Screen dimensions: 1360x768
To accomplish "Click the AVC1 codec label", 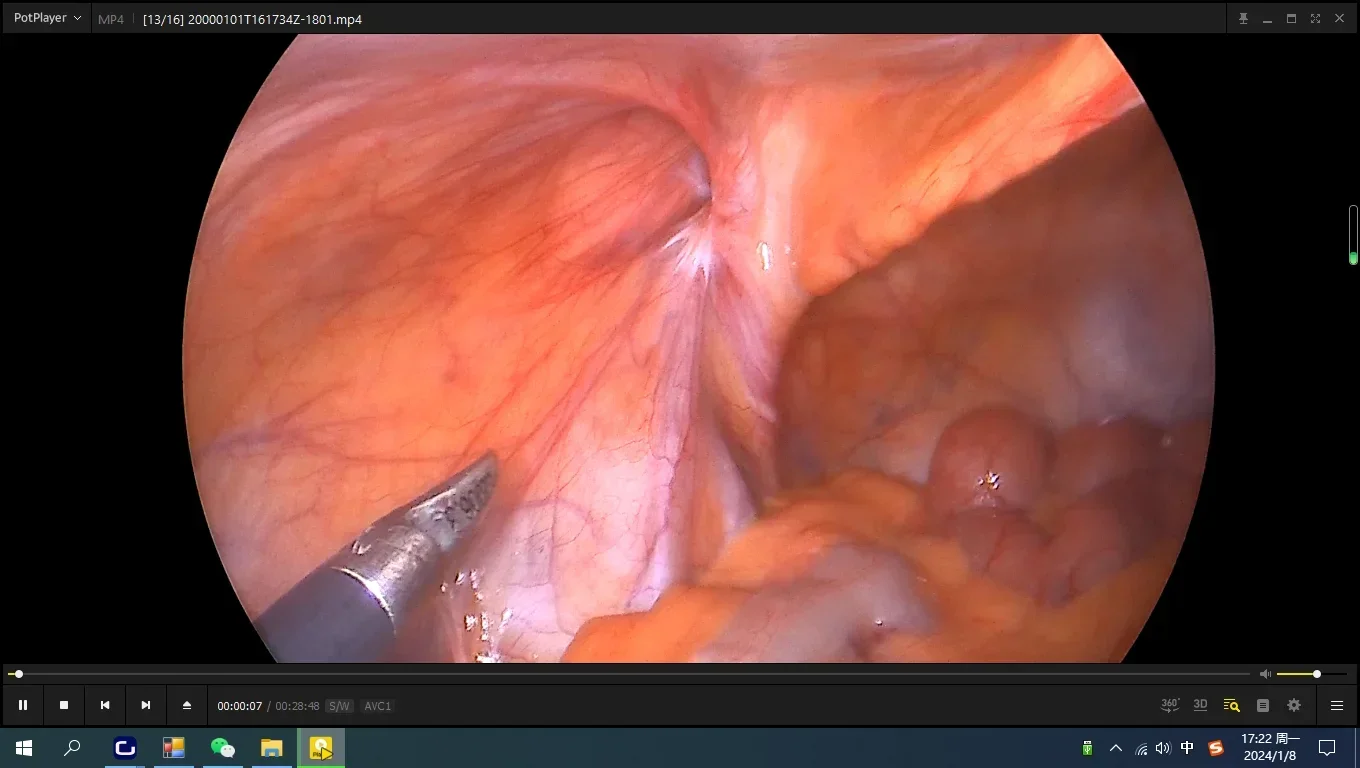I will [378, 706].
